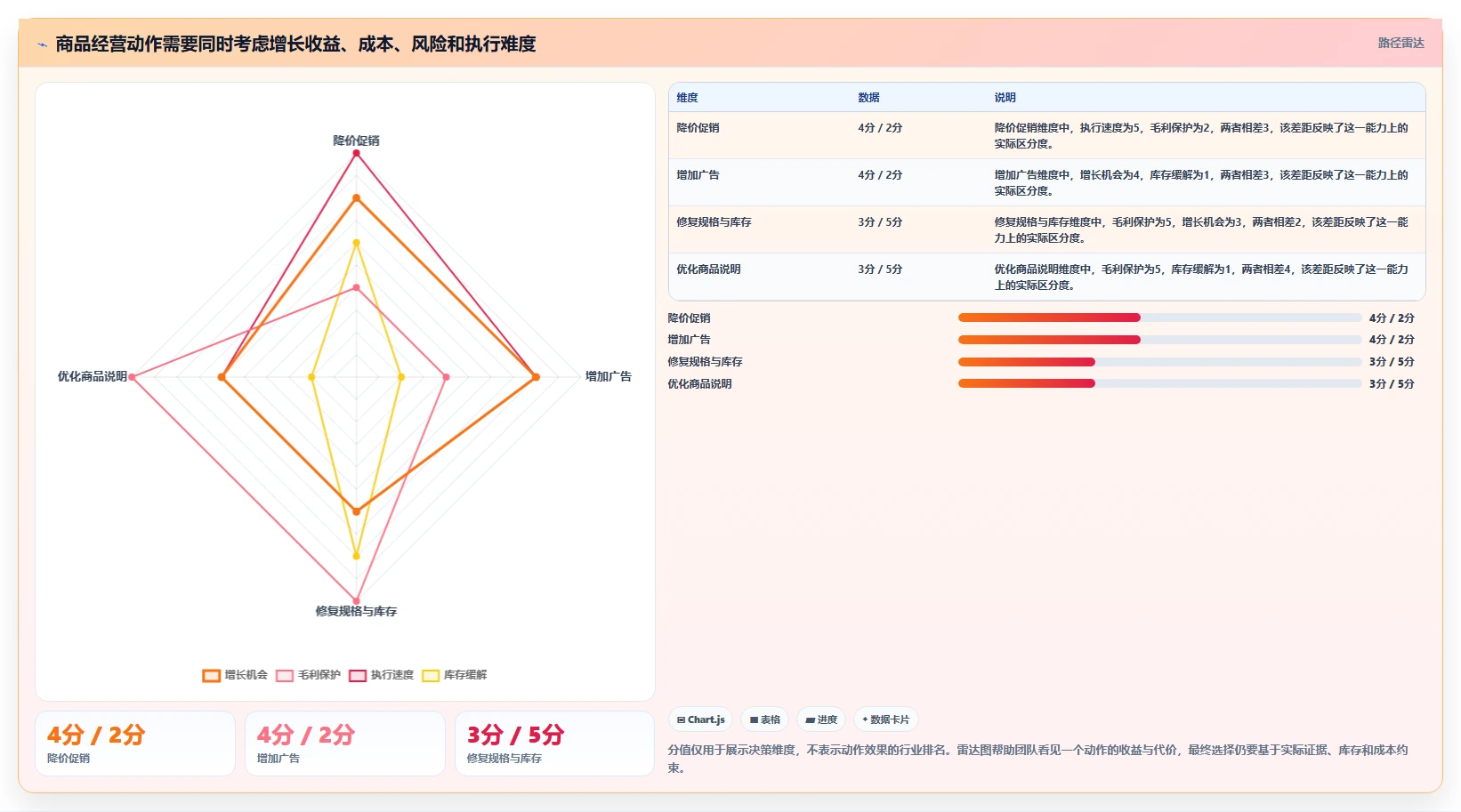Click the 修复规格与库存 table description text

coord(1201,230)
